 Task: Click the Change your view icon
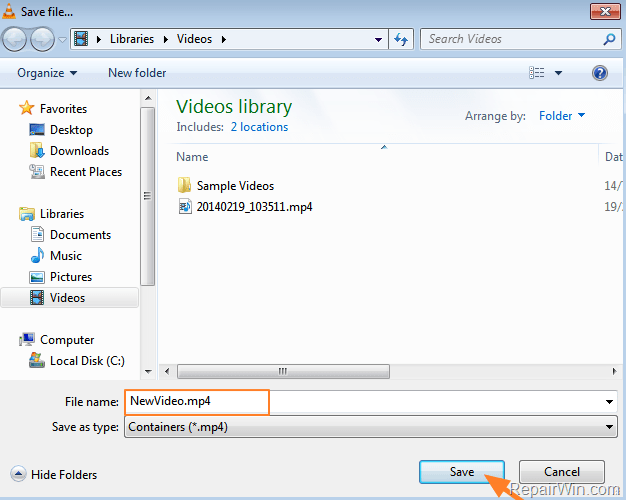point(537,73)
